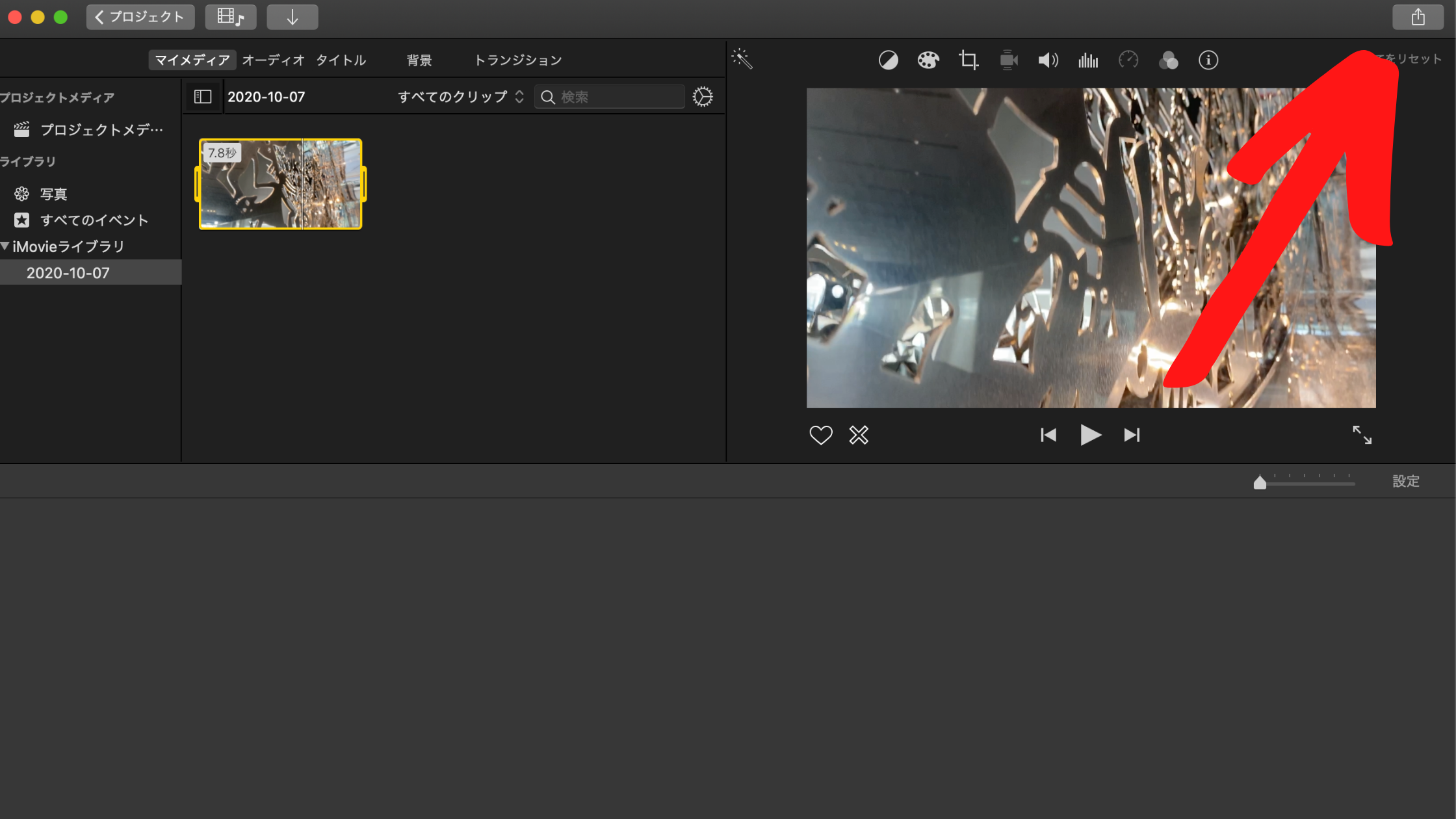Switch to the マイメディア tab
This screenshot has width=1456, height=819.
192,60
